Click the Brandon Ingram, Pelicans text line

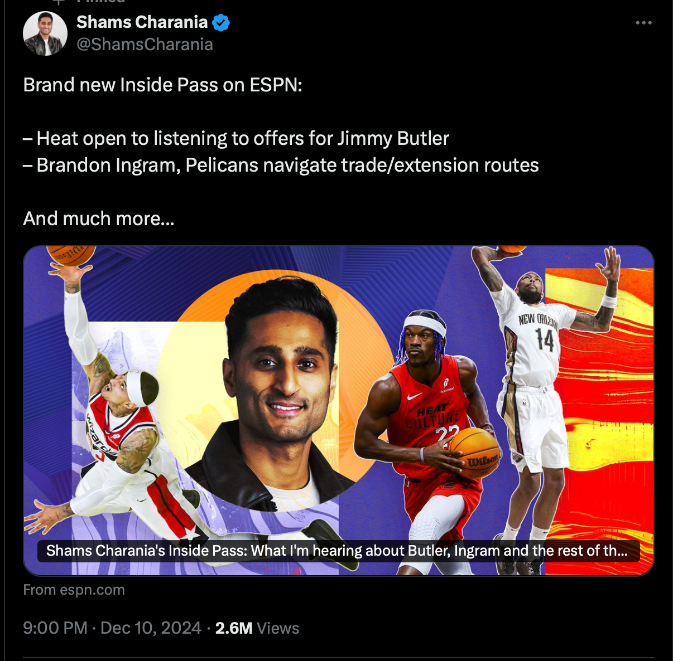pyautogui.click(x=281, y=166)
